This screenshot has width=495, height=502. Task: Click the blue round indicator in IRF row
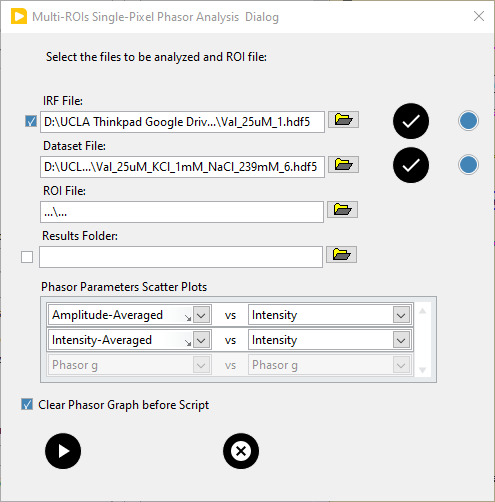pyautogui.click(x=468, y=121)
